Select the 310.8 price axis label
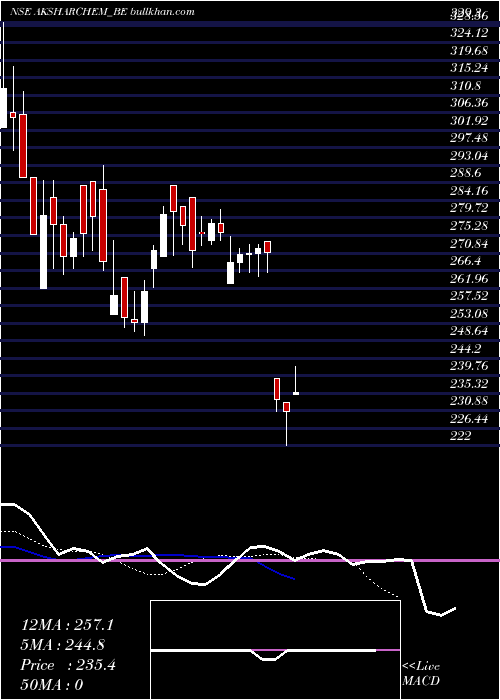 pos(466,85)
